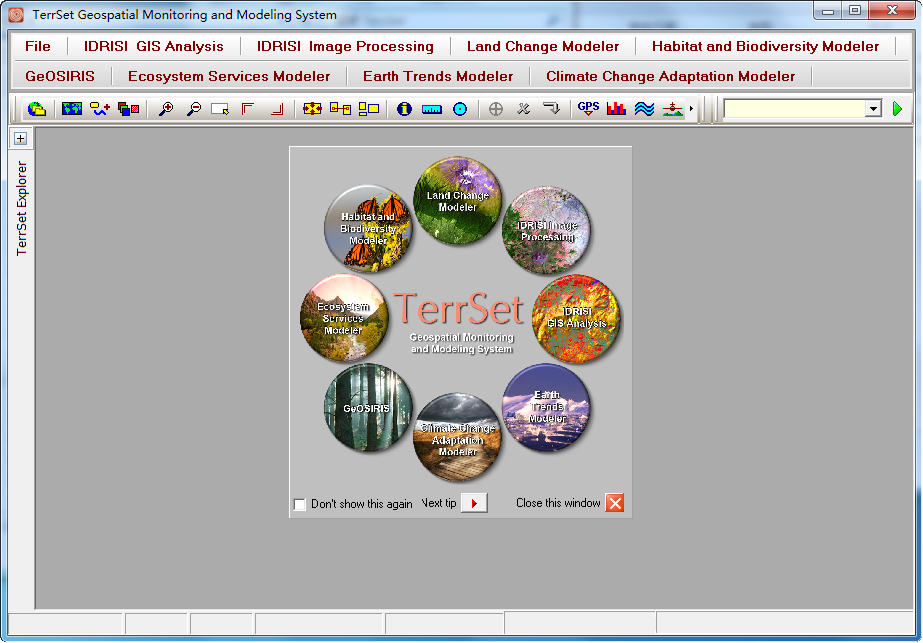Open the blue waves toolbar icon
923x643 pixels.
click(x=645, y=109)
